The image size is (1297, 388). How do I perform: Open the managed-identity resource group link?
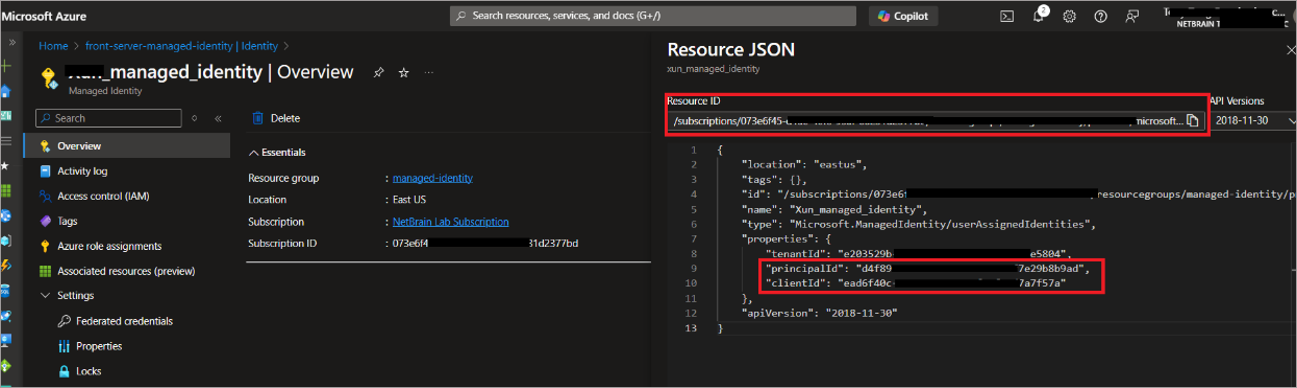[x=433, y=178]
